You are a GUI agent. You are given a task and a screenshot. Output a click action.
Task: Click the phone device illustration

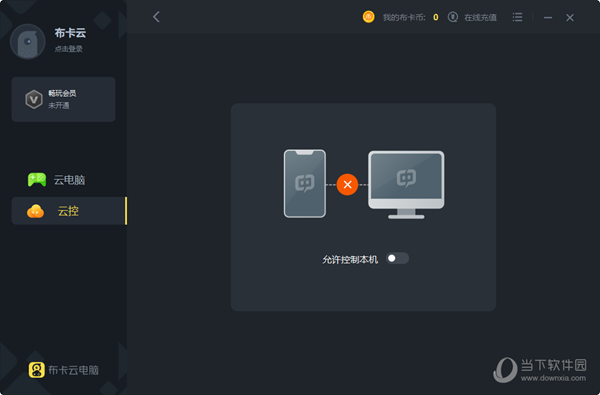tap(305, 184)
